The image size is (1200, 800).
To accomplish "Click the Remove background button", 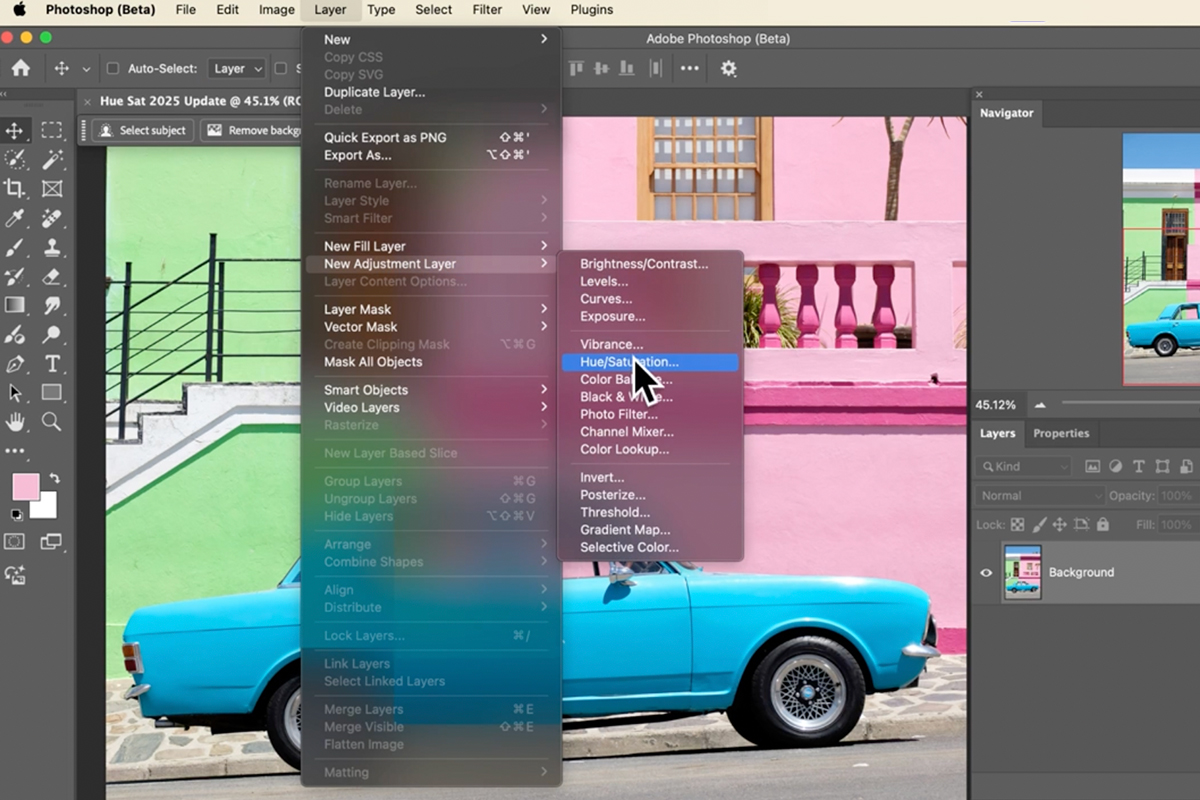I will [x=255, y=130].
